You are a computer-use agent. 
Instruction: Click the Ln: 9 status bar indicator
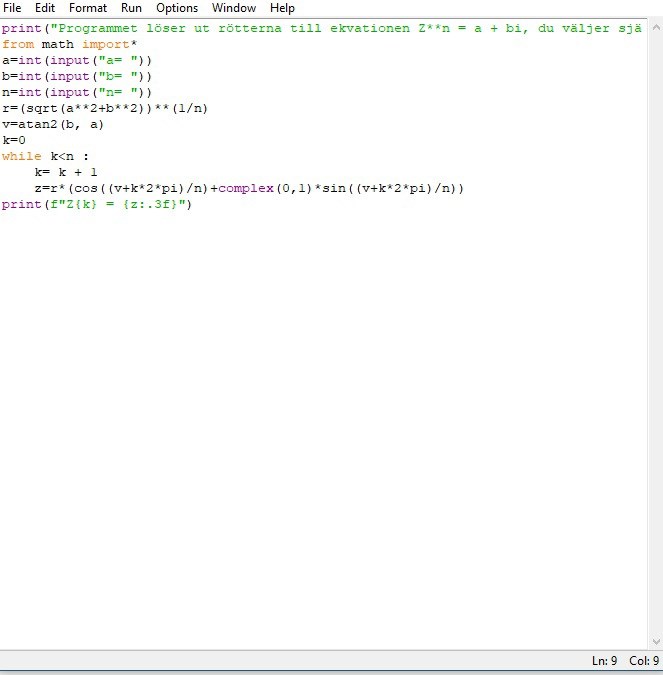605,661
